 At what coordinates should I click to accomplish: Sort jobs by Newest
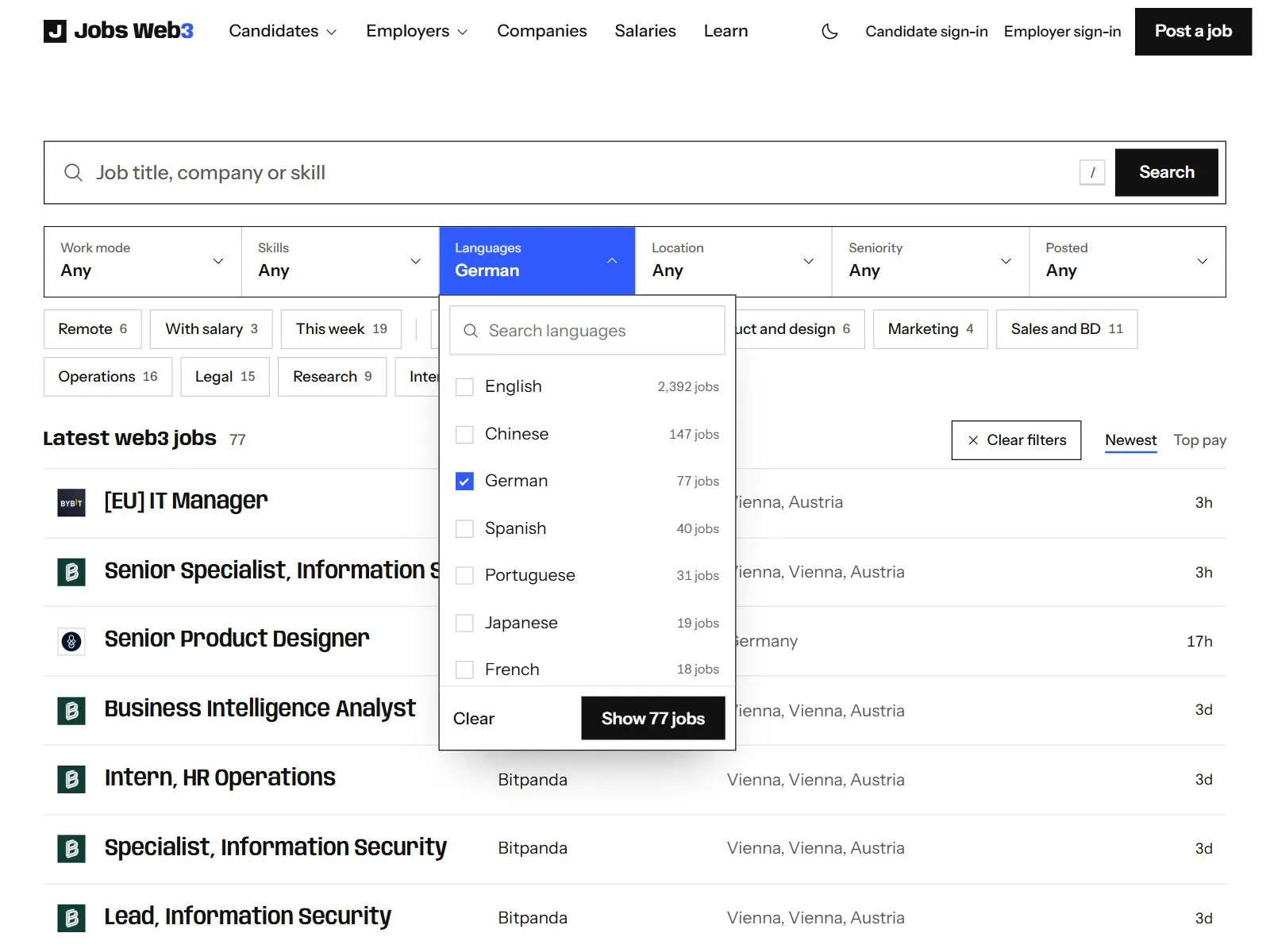[x=1130, y=440]
